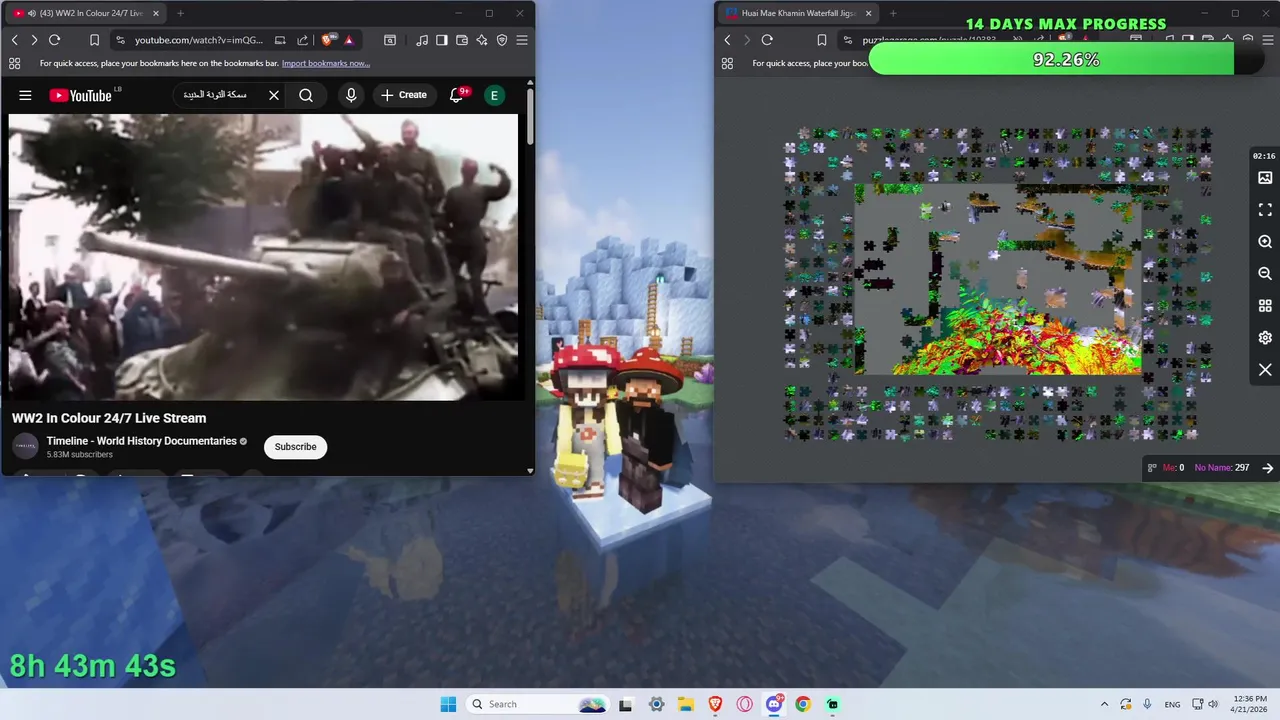Image resolution: width=1280 pixels, height=720 pixels.
Task: Click Import bookmarks now link
Action: (326, 63)
